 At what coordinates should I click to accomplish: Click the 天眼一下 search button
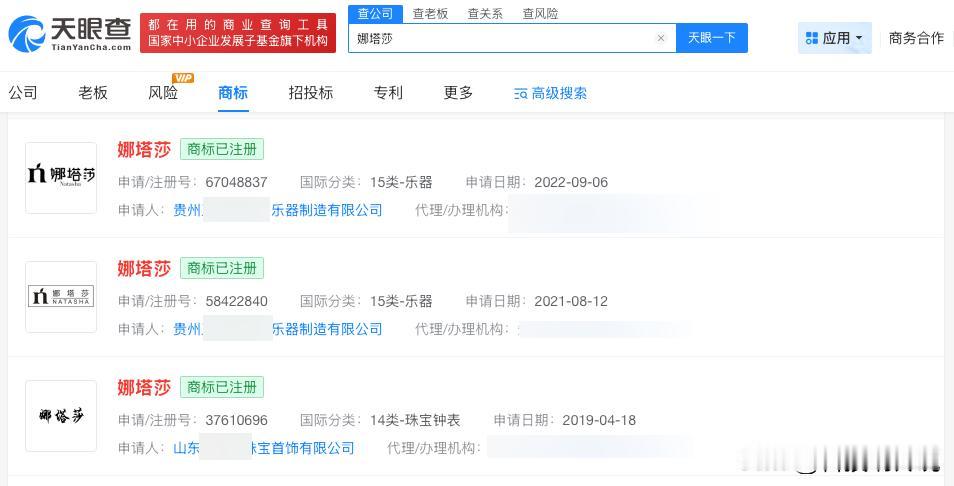tap(711, 38)
